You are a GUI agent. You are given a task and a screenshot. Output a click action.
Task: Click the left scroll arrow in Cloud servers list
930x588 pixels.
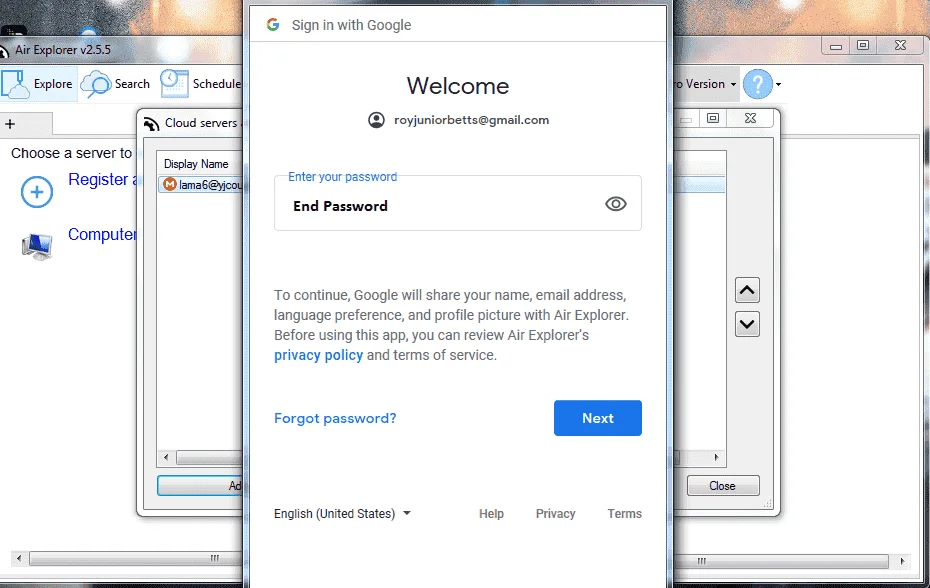point(166,457)
